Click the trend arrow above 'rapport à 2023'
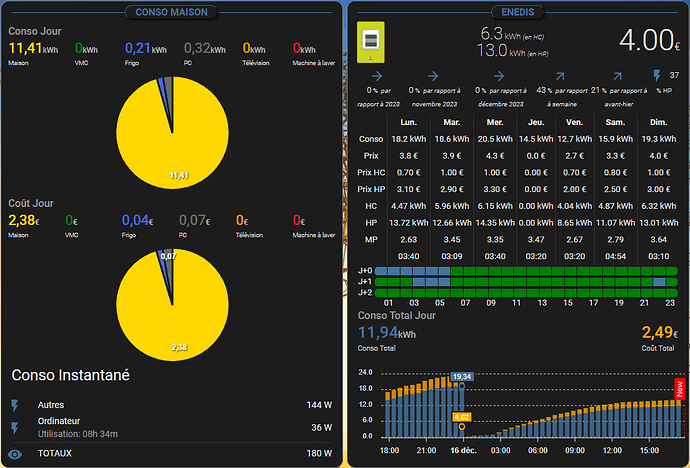The width and height of the screenshot is (690, 468). 374,75
